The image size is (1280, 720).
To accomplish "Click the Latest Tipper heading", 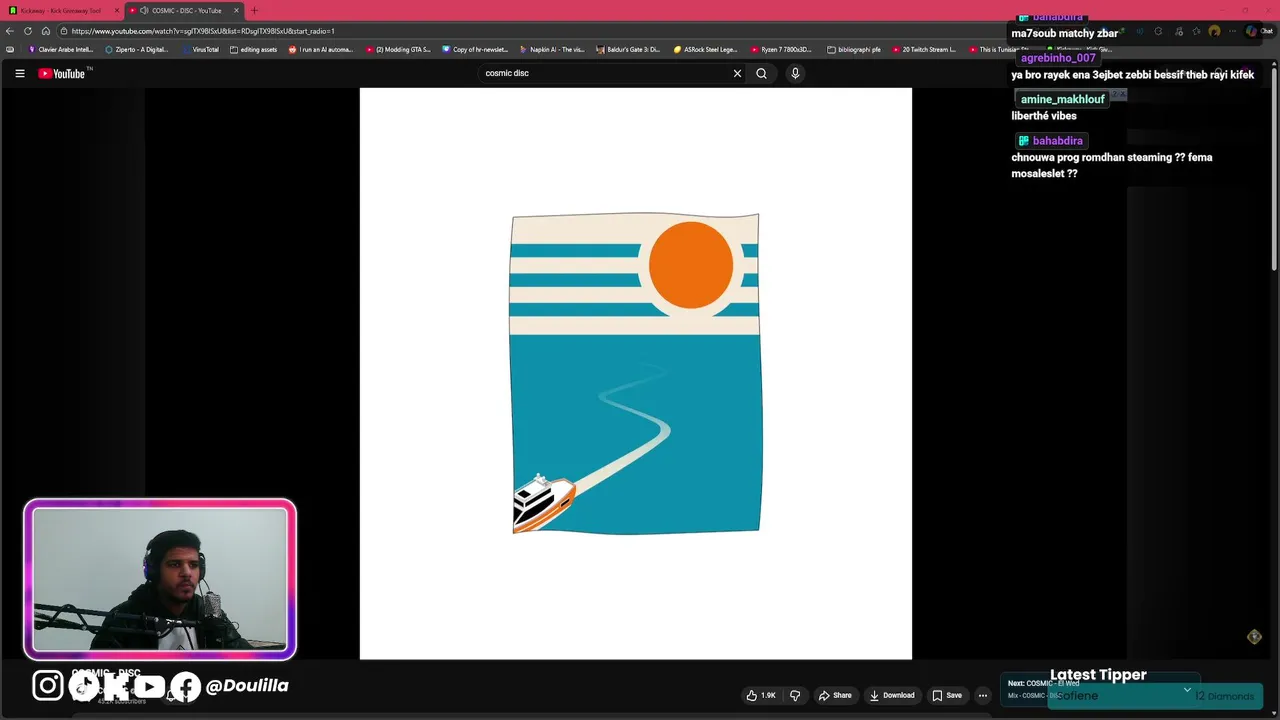I will click(1098, 675).
